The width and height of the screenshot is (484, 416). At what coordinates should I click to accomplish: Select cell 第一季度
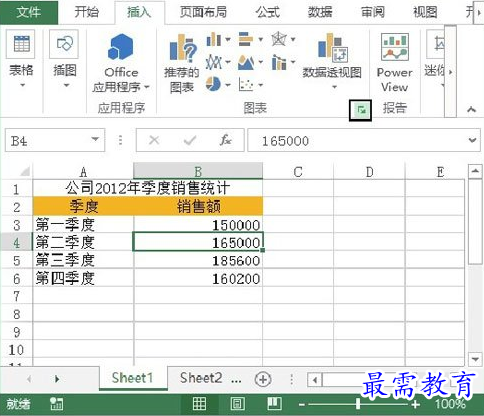(x=83, y=225)
